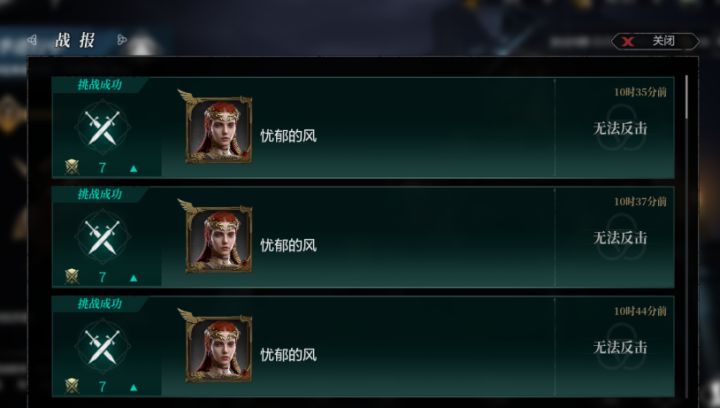This screenshot has height=408, width=720.
Task: Click the rank-up triangle in third report
Action: tap(134, 388)
